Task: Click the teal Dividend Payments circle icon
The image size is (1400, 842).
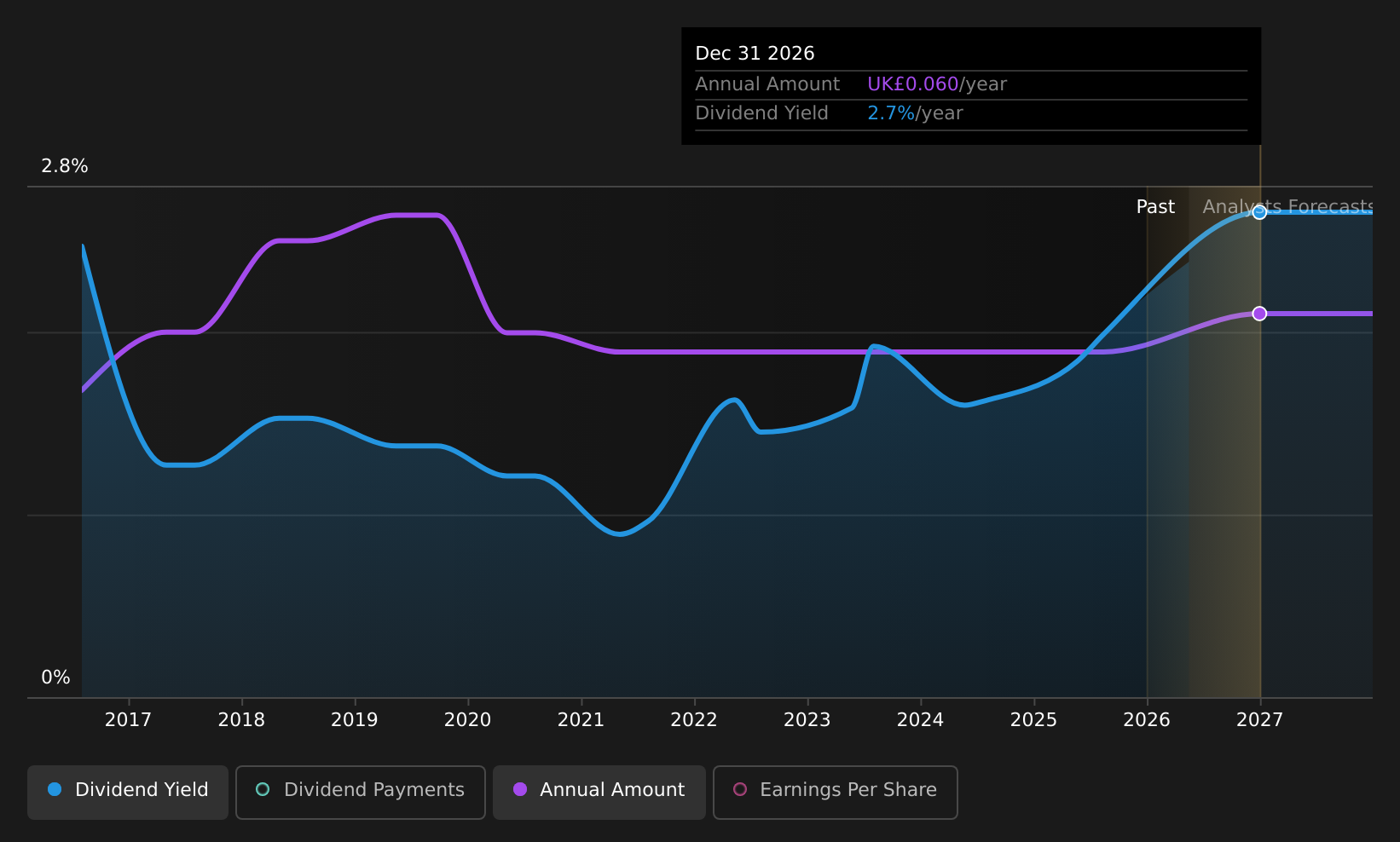Action: point(263,789)
